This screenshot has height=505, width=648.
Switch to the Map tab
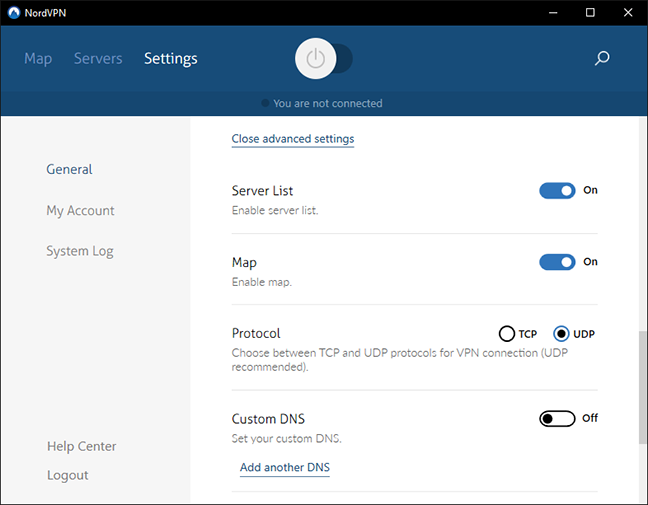click(x=38, y=58)
